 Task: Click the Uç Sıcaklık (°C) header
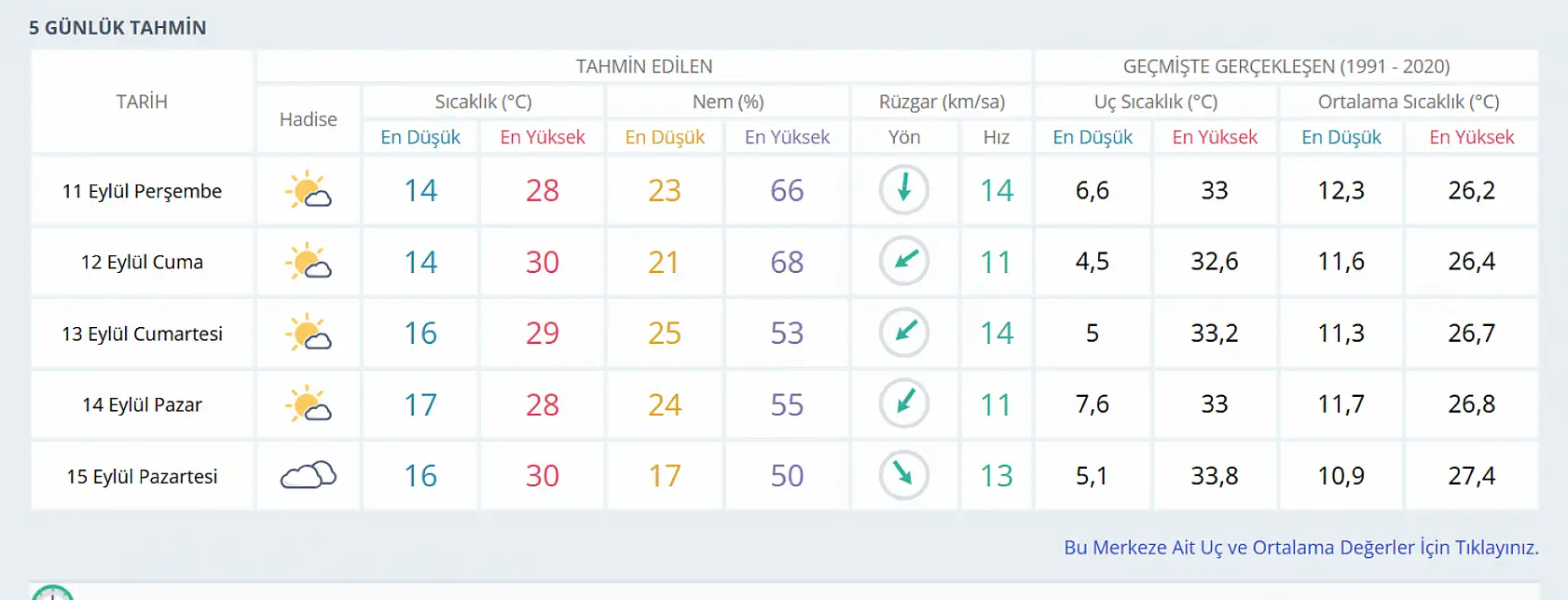pos(1153,102)
